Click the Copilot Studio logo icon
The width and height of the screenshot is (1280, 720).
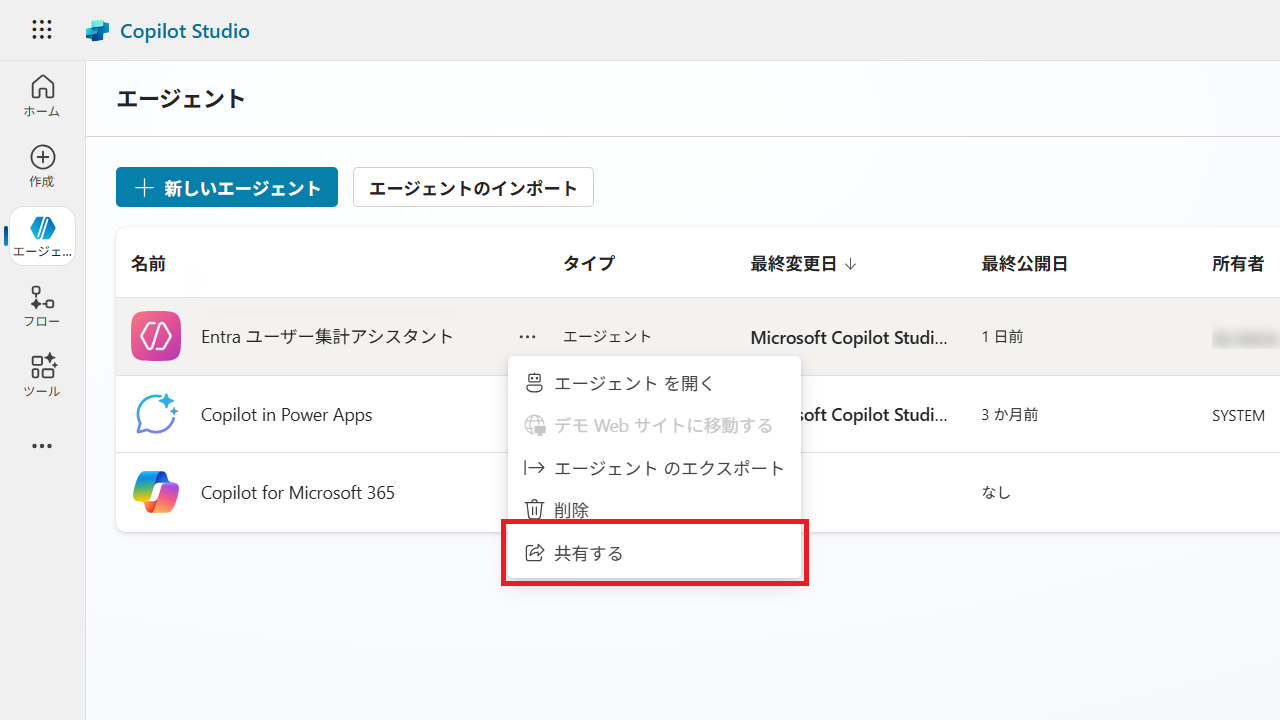pyautogui.click(x=97, y=31)
